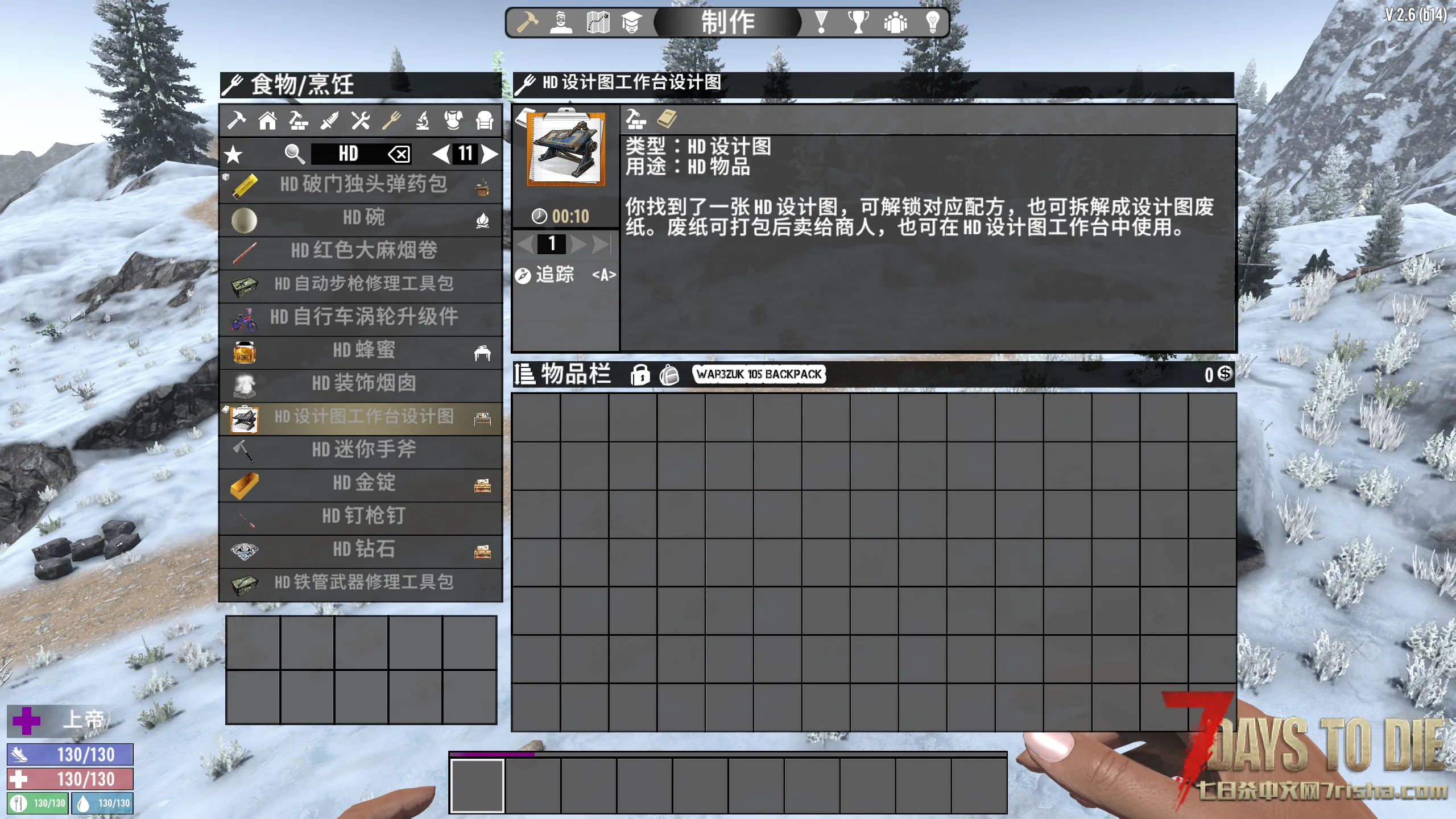Select recipe HD 红色大麻烟卷

(361, 253)
